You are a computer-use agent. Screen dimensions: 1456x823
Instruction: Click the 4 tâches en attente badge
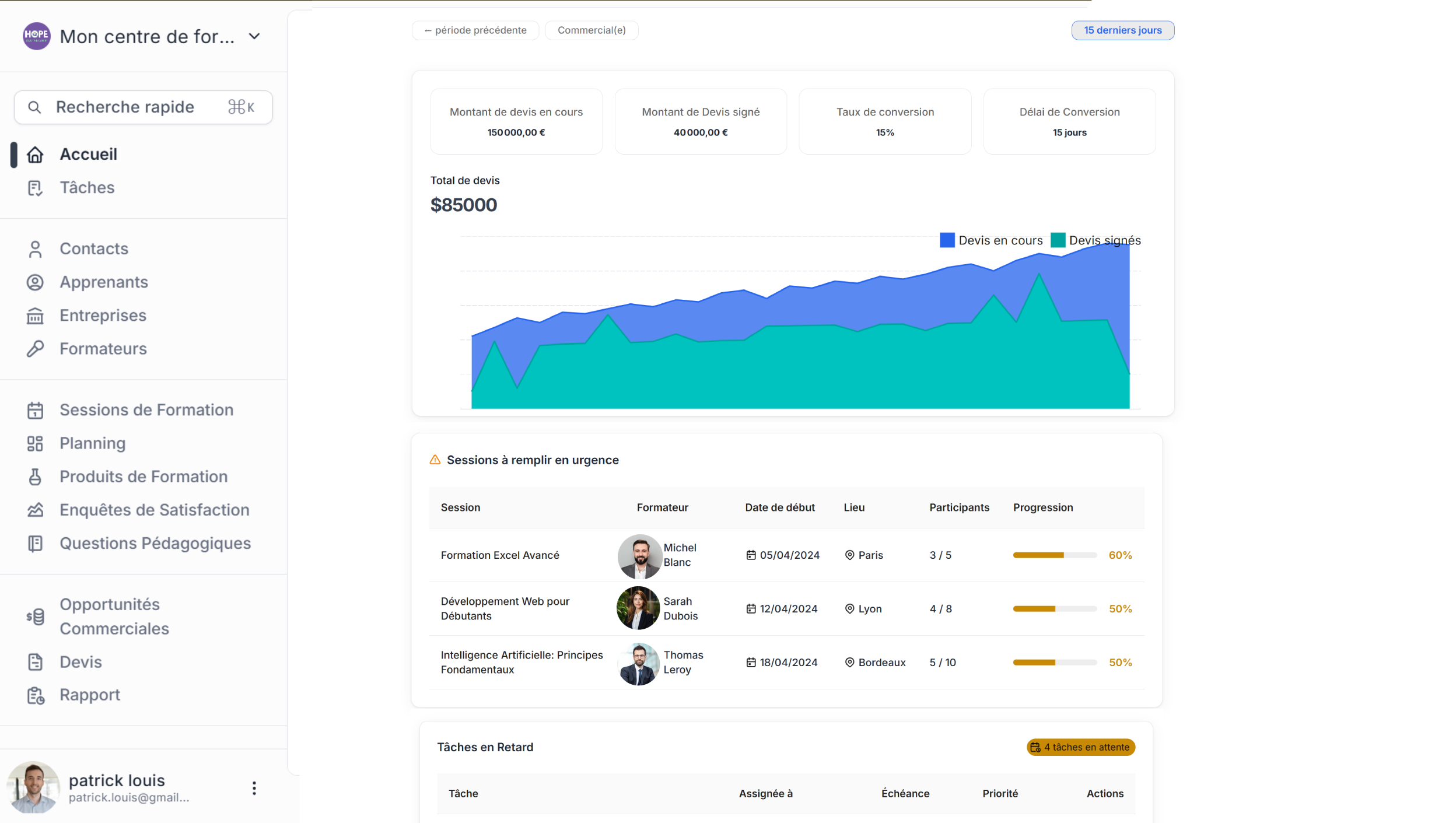point(1080,747)
